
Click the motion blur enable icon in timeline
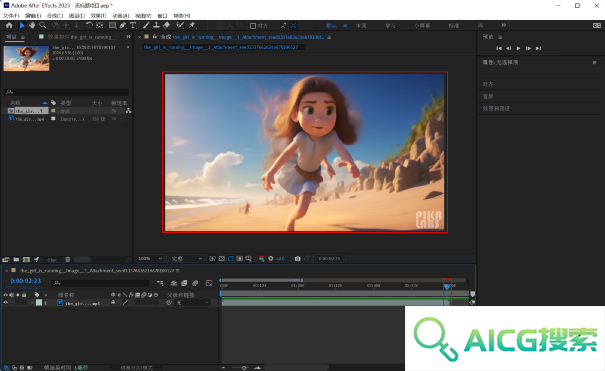(195, 283)
